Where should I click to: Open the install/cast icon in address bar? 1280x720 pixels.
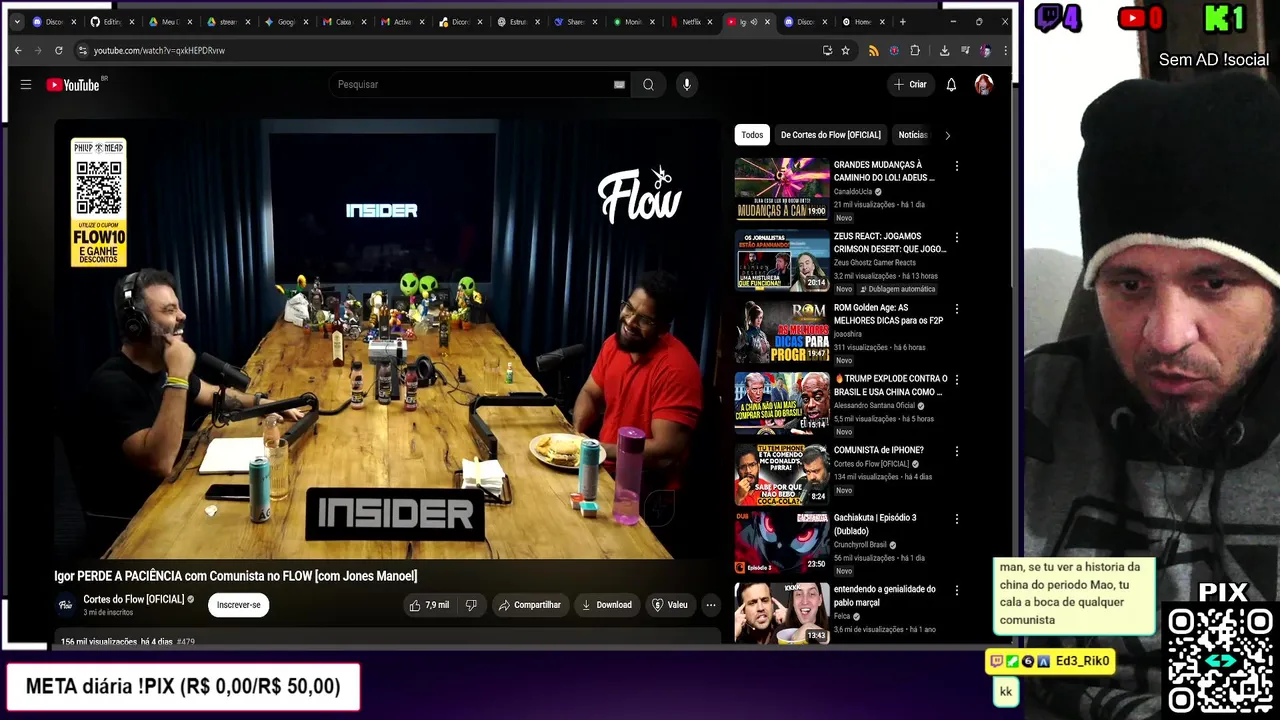click(x=827, y=50)
